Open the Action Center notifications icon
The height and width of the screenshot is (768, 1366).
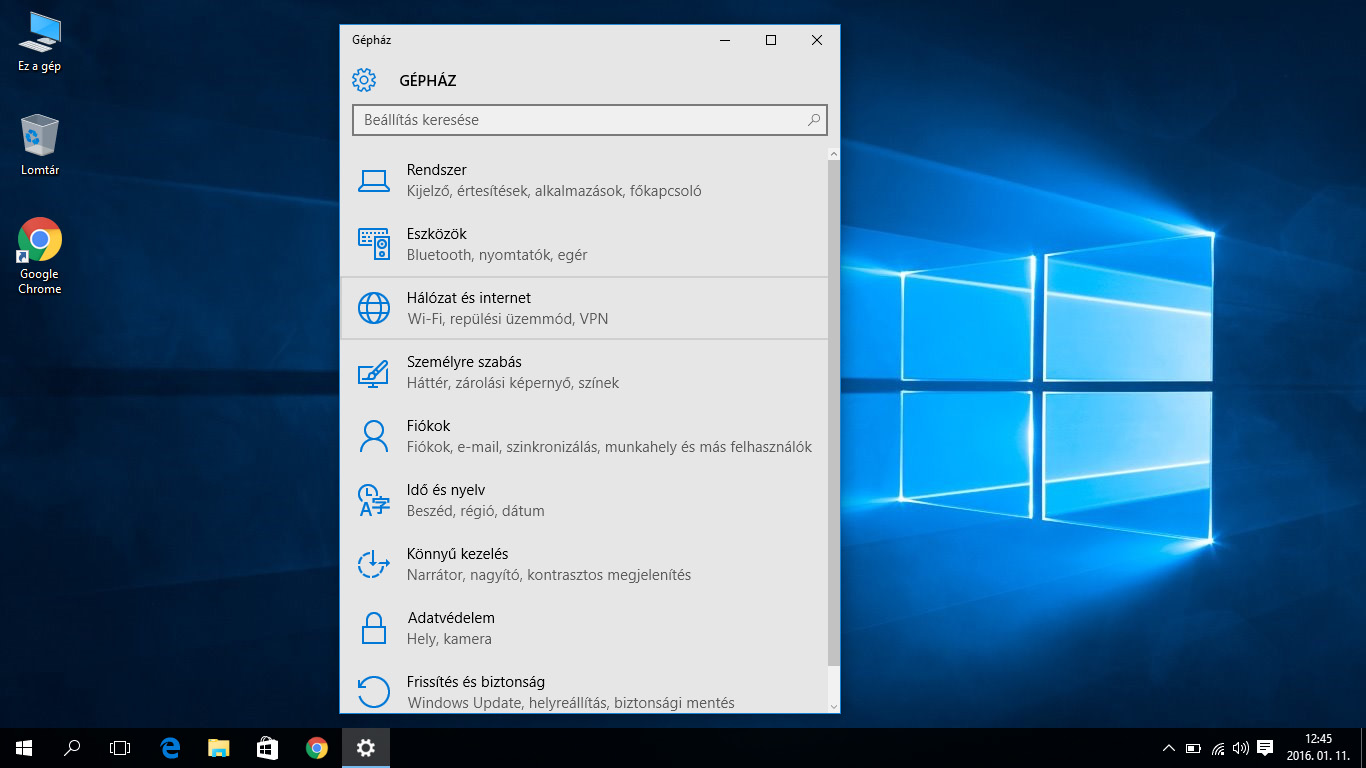pyautogui.click(x=1265, y=748)
